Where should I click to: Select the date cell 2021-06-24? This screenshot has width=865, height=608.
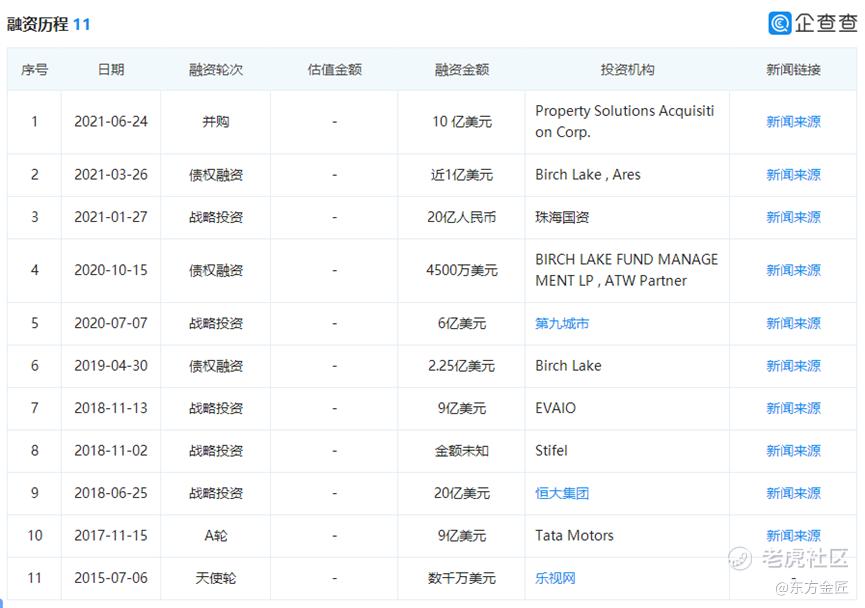coord(111,121)
